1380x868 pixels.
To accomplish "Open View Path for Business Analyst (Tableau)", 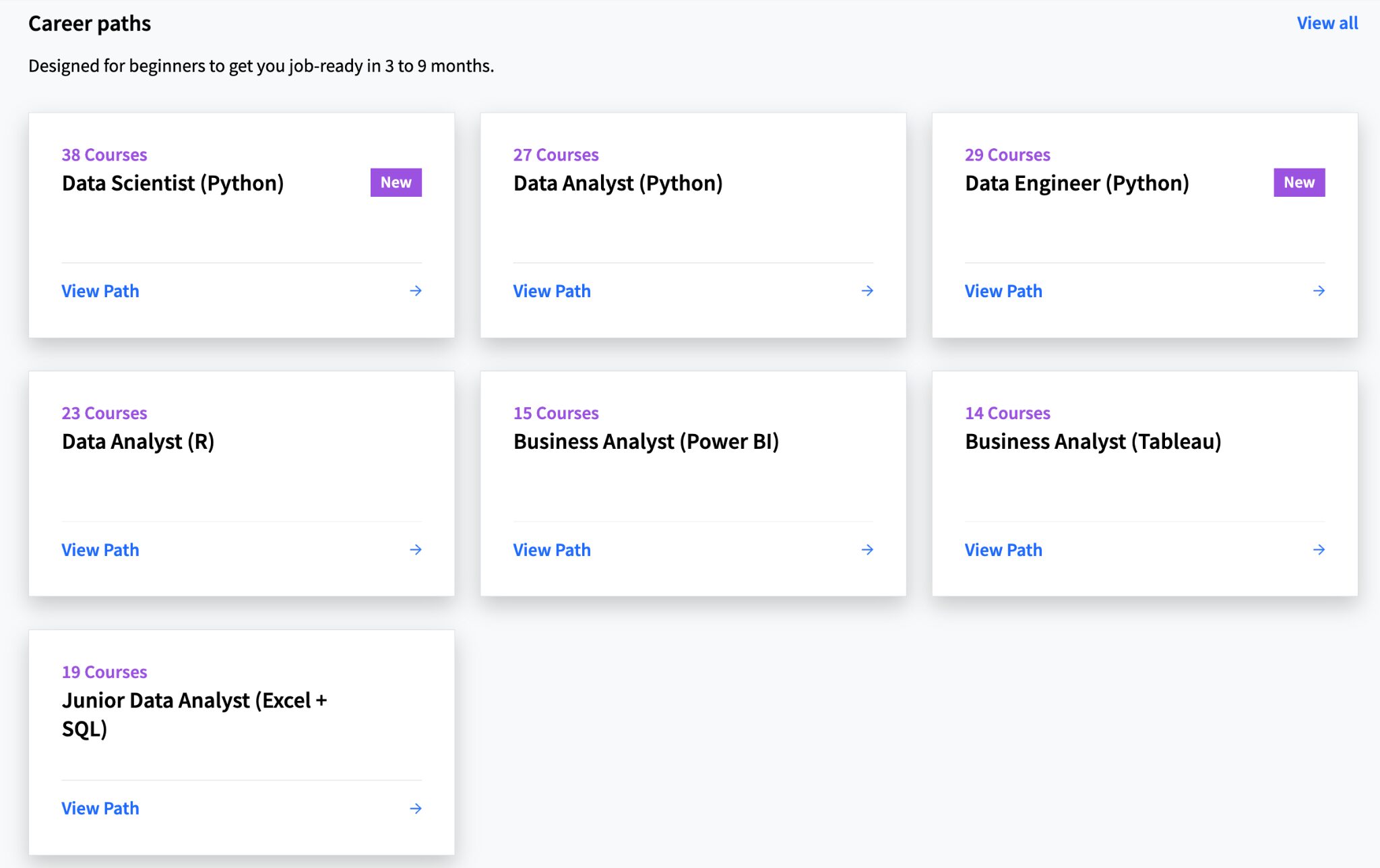I will (x=1003, y=549).
